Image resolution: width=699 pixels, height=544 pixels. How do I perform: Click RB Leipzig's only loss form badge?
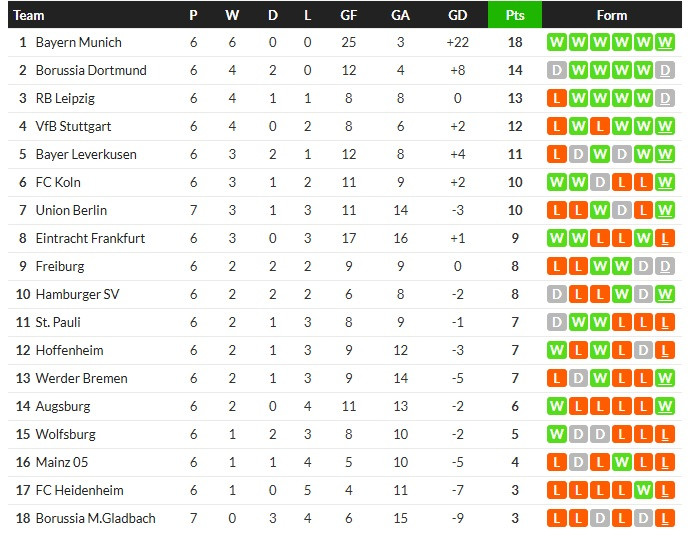pyautogui.click(x=556, y=98)
